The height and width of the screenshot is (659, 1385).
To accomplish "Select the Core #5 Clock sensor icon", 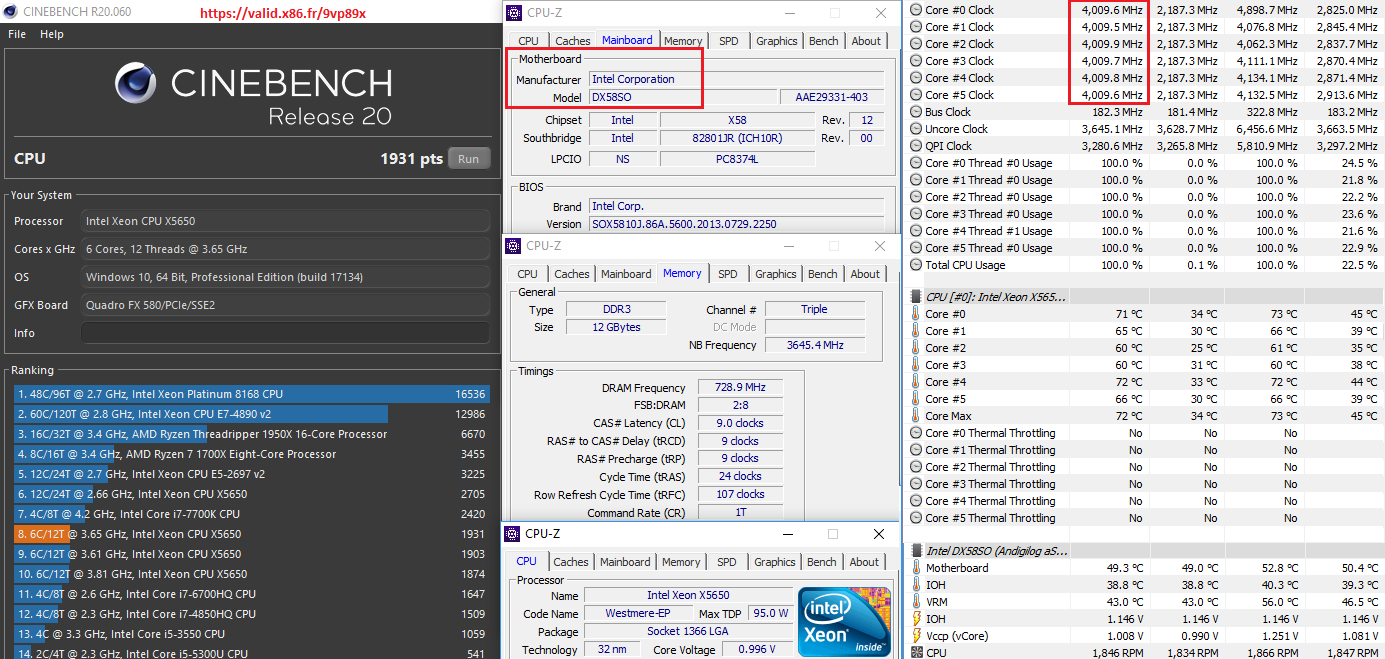I will click(916, 95).
